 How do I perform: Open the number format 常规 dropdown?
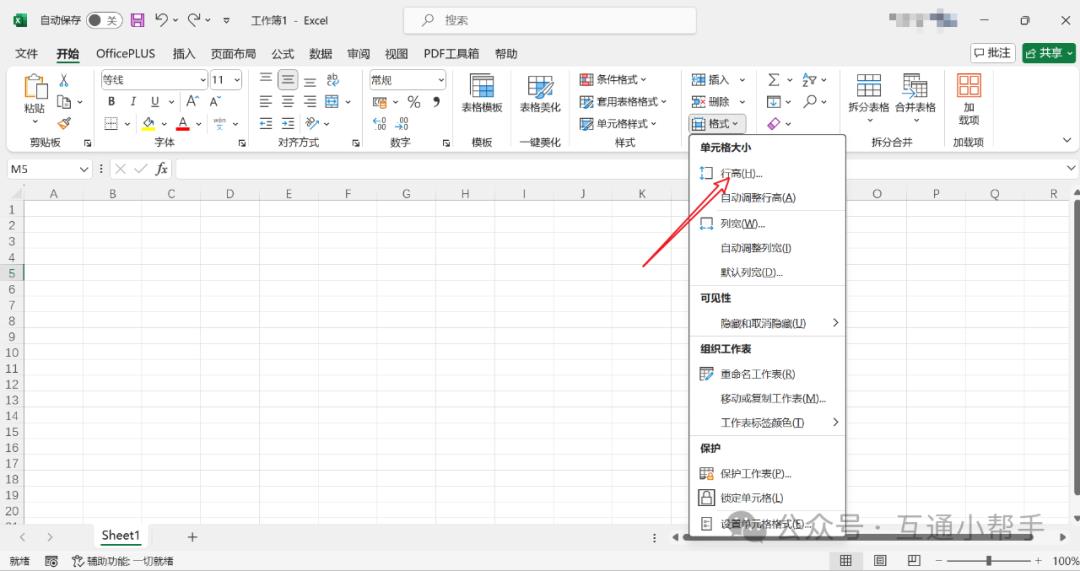tap(440, 80)
